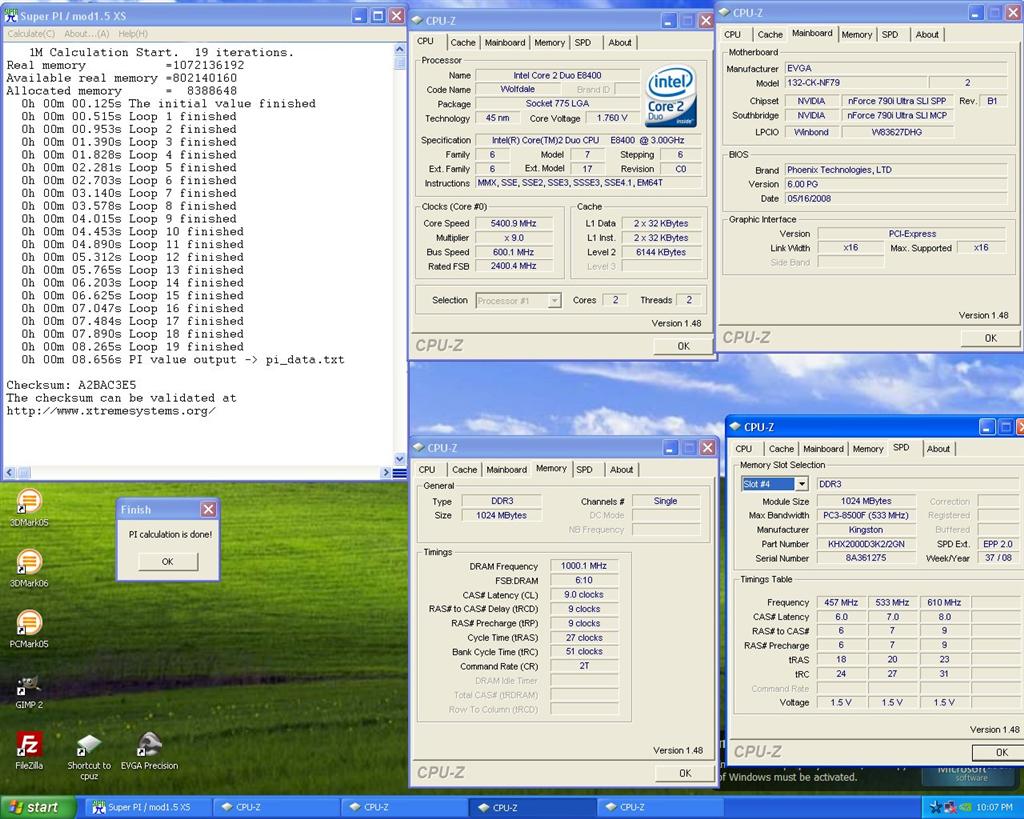Select CPU tab in the Memory CPU-Z window
Viewport: 1024px width, 819px height.
point(426,470)
